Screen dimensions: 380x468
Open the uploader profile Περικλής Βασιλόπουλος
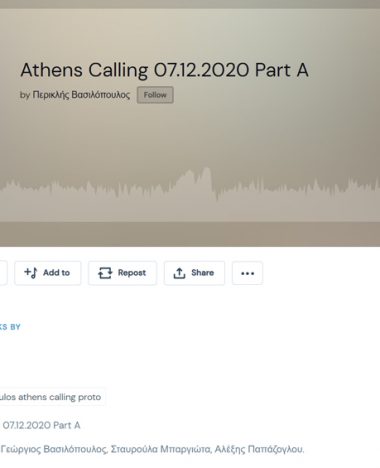[81, 95]
